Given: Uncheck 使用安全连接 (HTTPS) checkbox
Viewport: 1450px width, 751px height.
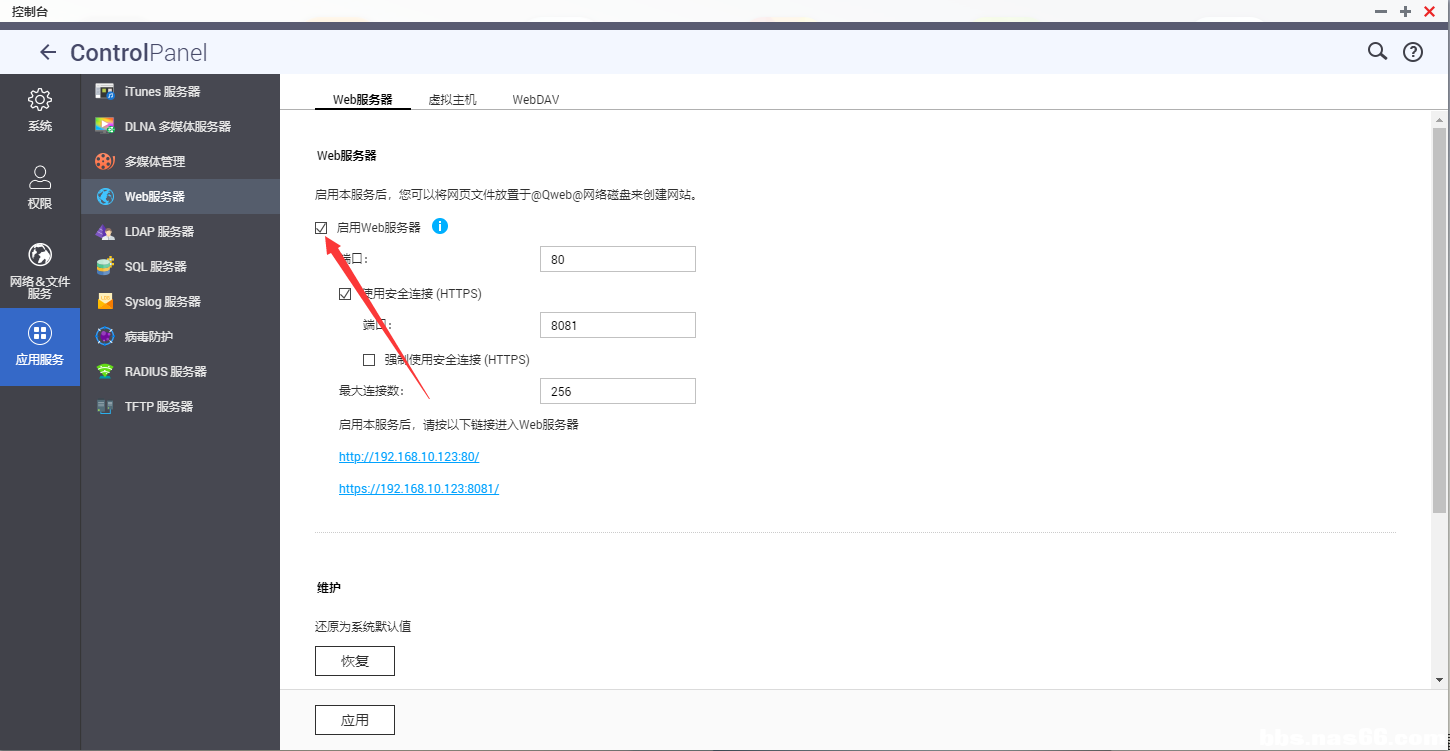Looking at the screenshot, I should (345, 294).
